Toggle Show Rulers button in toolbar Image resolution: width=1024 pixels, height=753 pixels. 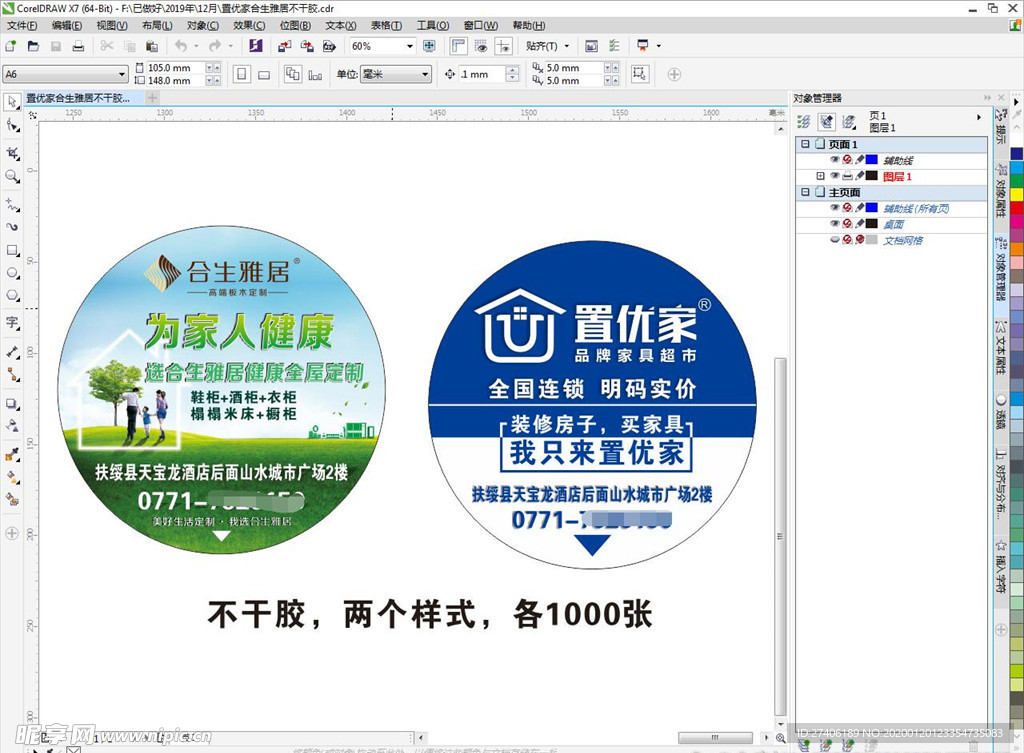point(458,46)
